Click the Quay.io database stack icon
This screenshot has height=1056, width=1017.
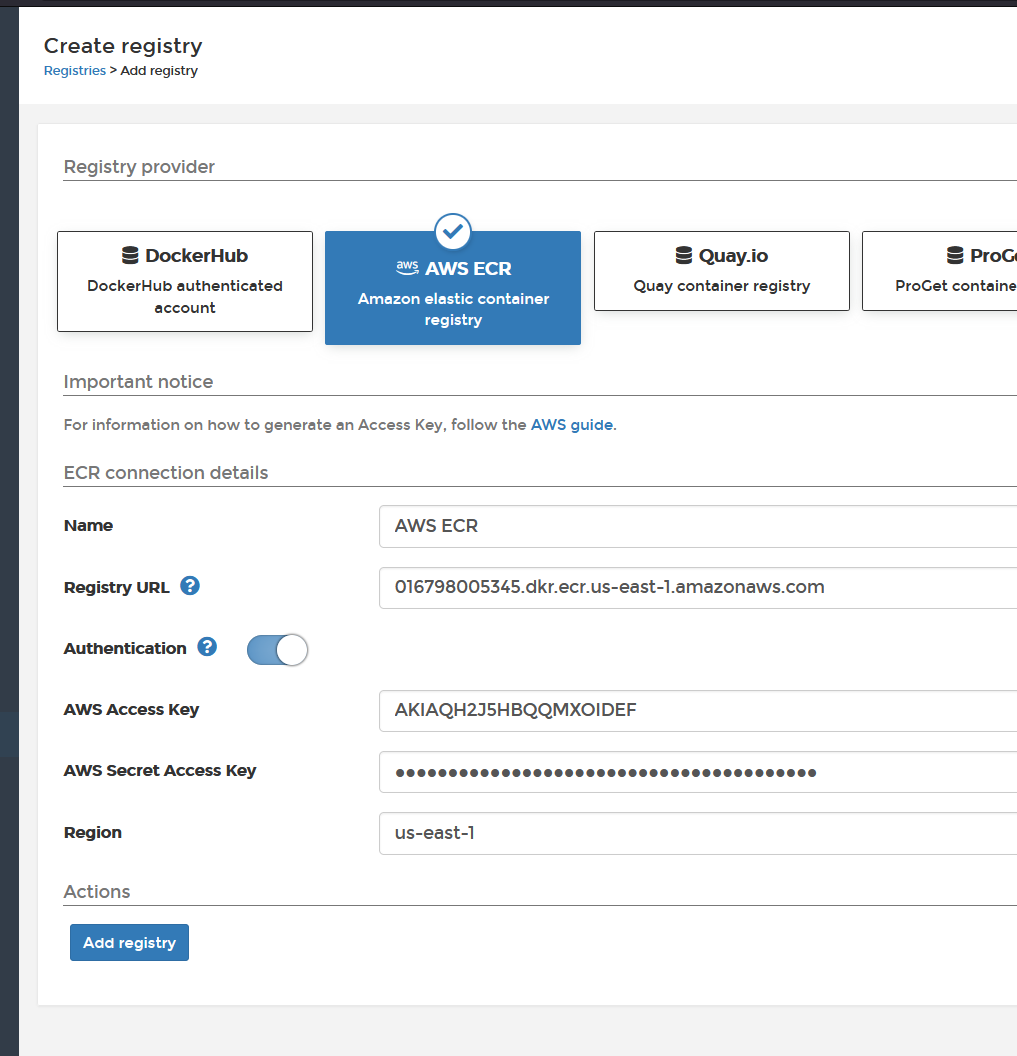coord(684,255)
